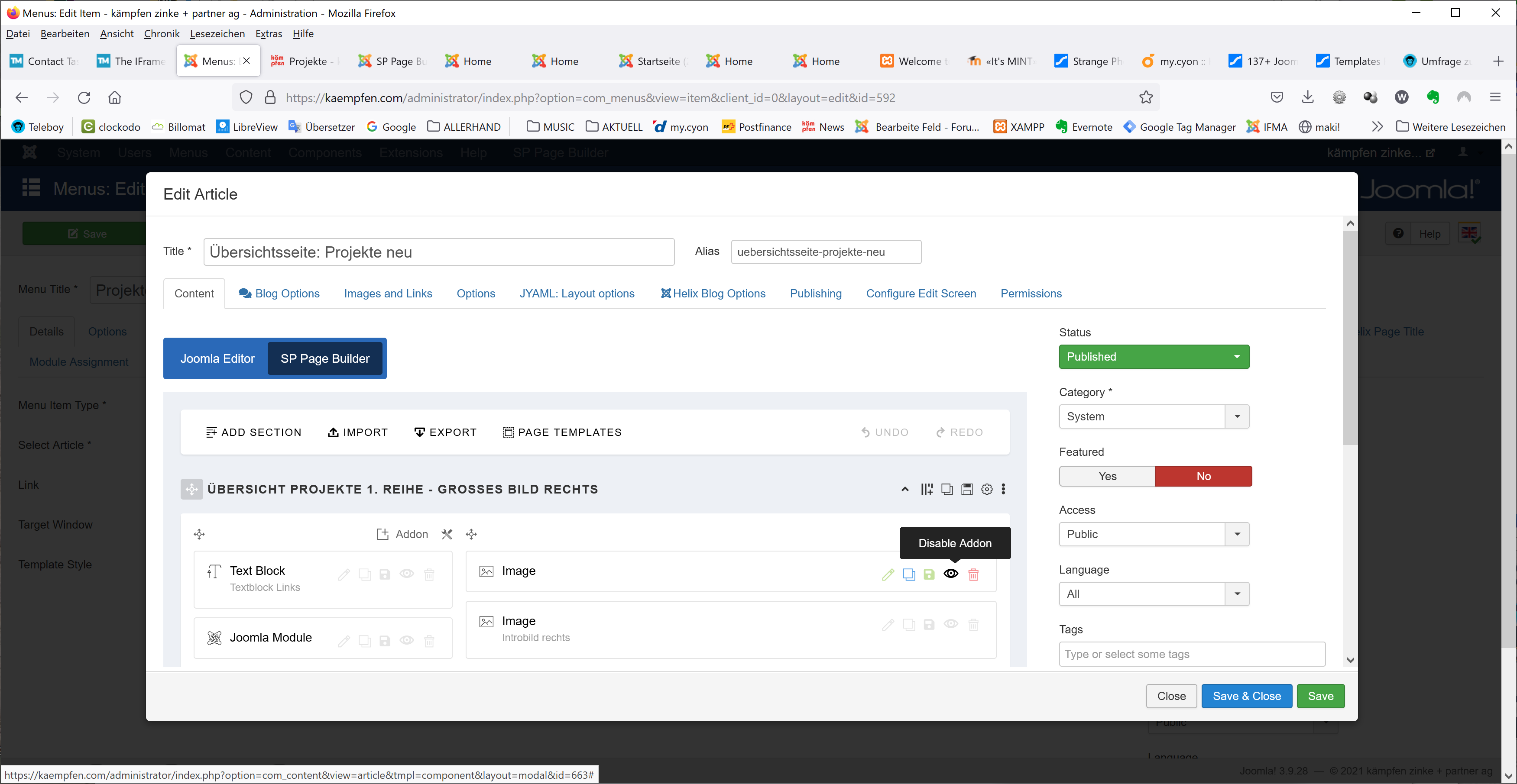The height and width of the screenshot is (784, 1517).
Task: Click into the Tags input field
Action: coord(1191,655)
